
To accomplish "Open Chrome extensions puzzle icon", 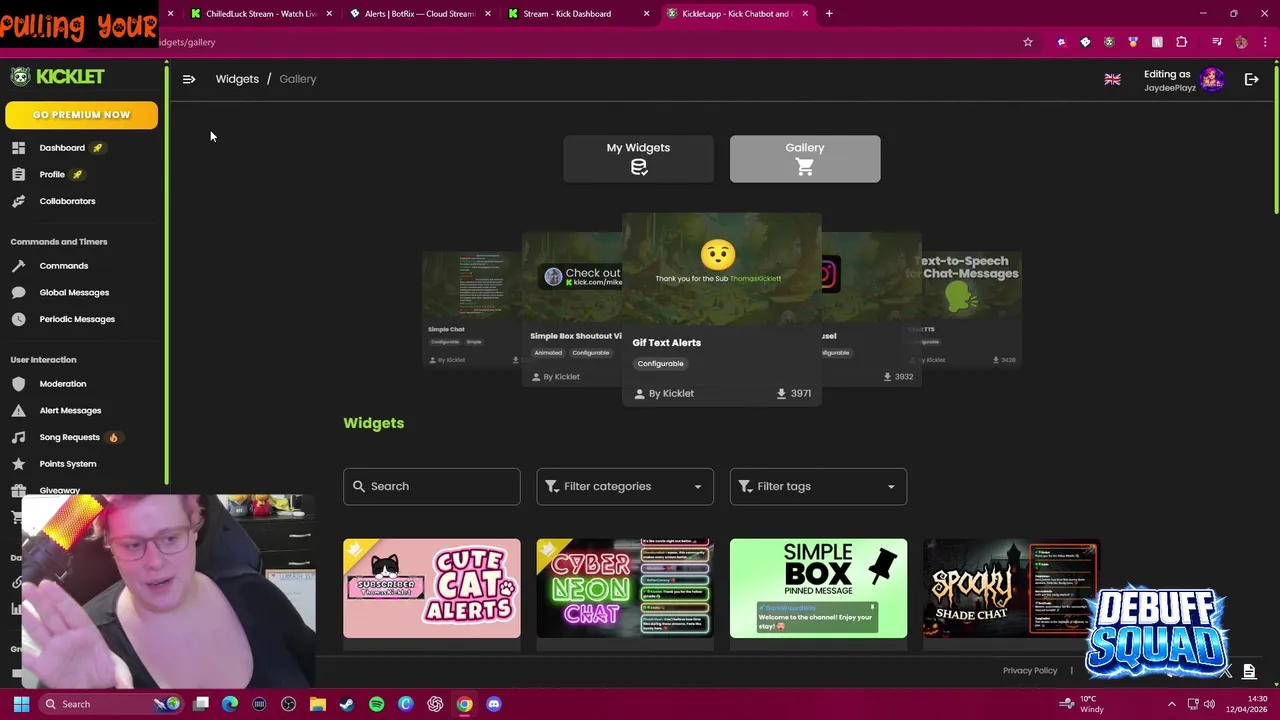I will [x=1181, y=42].
